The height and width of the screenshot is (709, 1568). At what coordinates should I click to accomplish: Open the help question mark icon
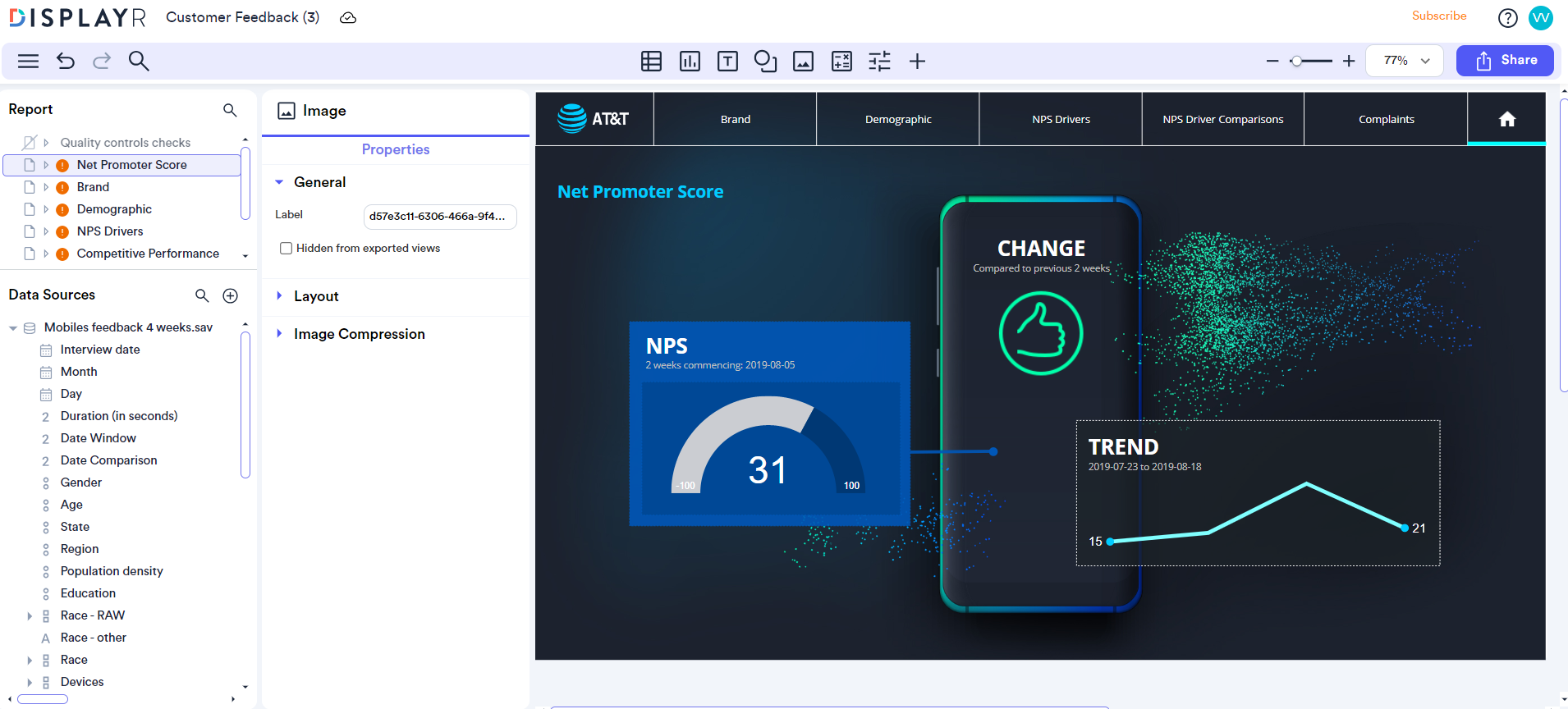1507,18
